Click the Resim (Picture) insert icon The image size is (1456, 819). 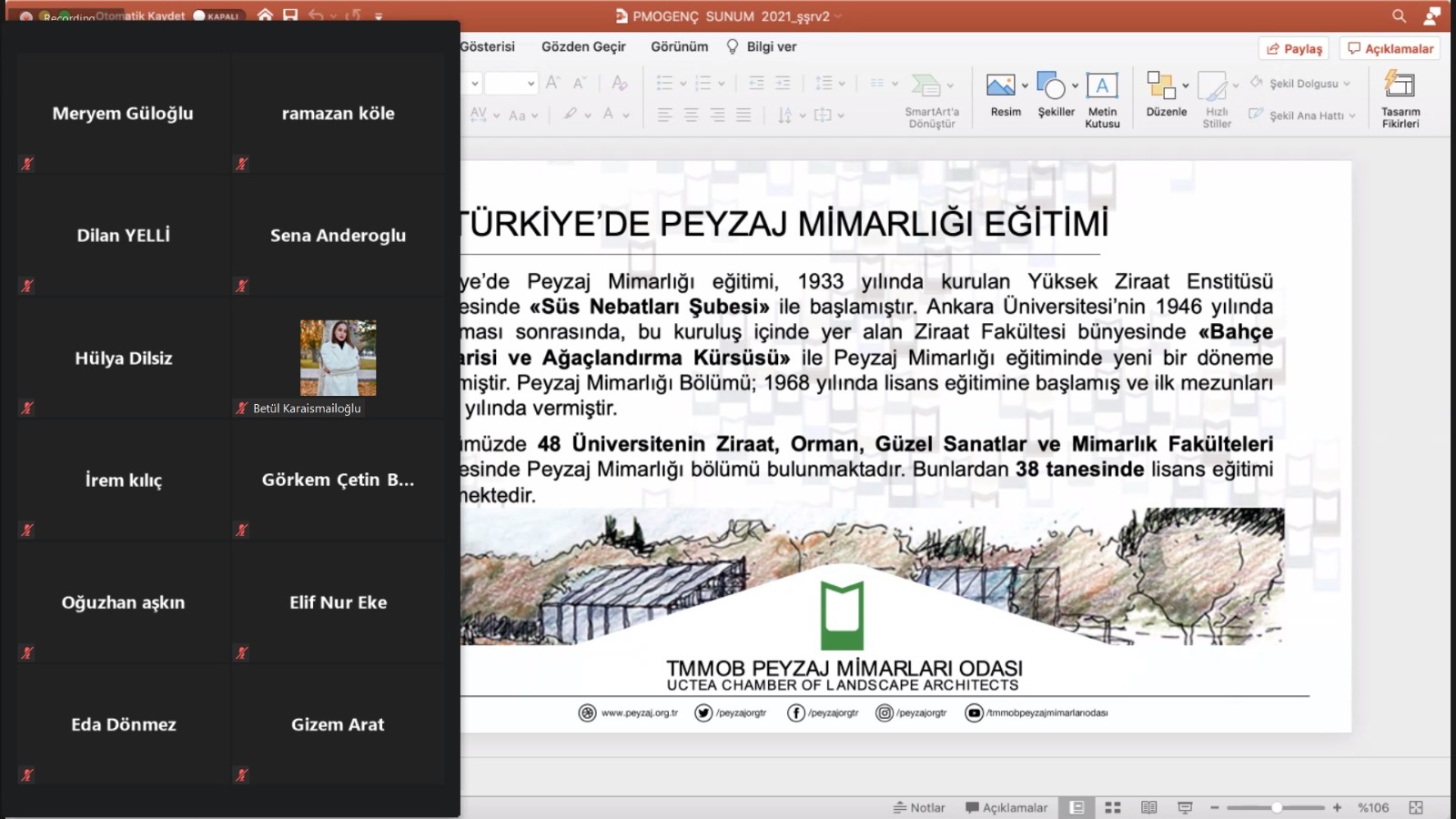1000,86
